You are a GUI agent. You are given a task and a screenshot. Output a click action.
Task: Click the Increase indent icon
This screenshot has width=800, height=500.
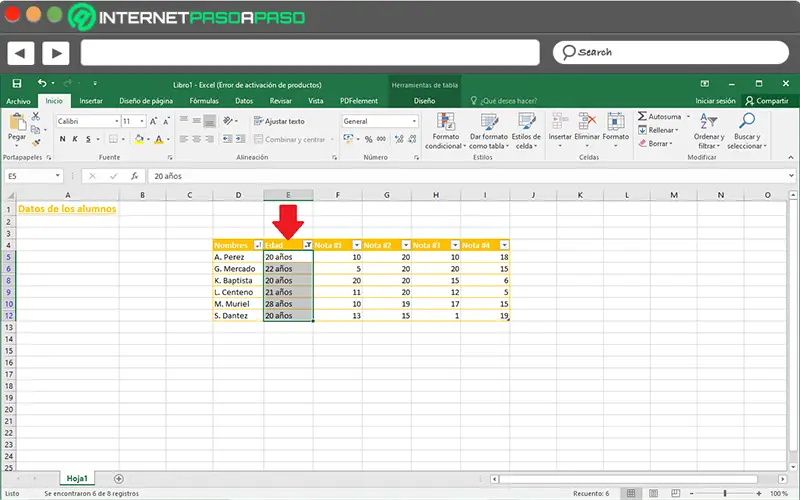[240, 139]
